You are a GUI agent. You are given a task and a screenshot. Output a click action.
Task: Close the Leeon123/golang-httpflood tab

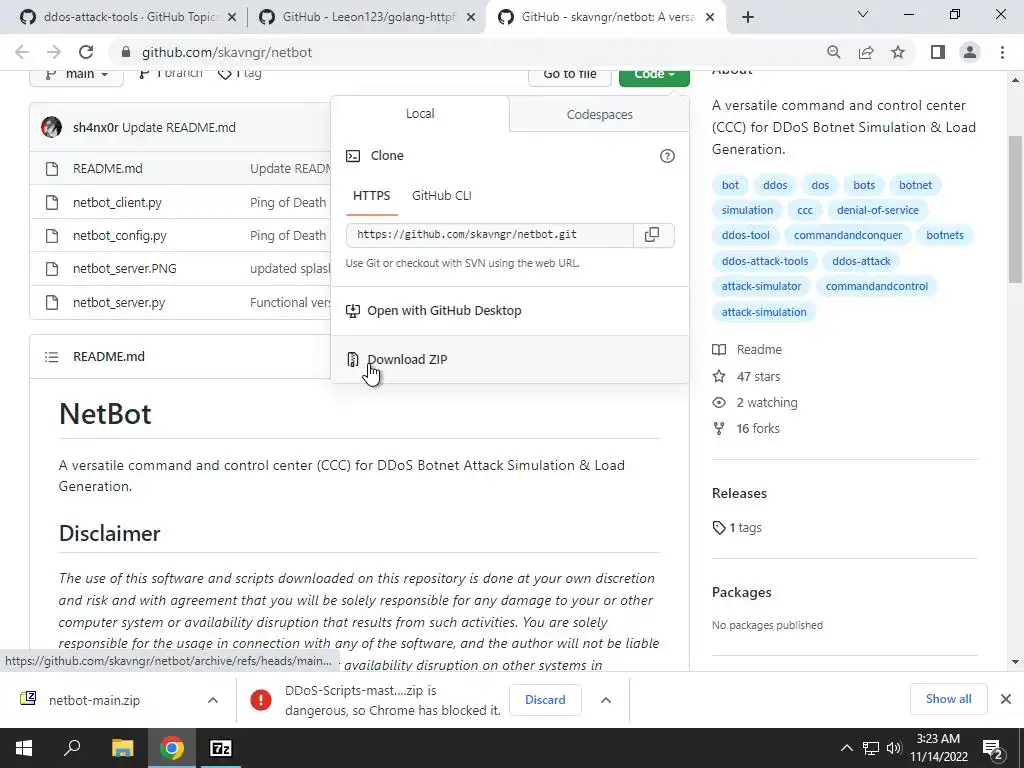[x=471, y=17]
